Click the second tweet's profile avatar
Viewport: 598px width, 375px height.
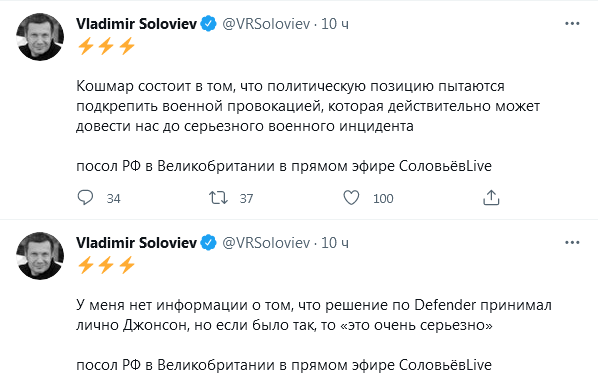[x=40, y=256]
